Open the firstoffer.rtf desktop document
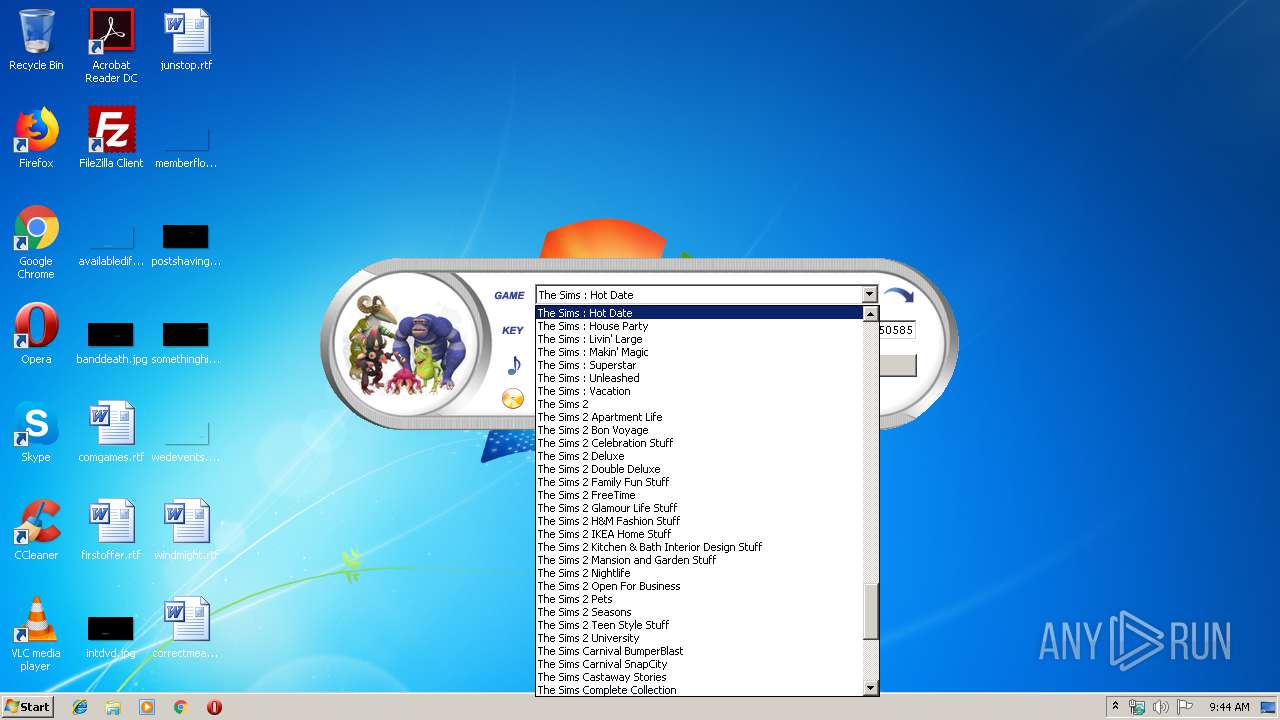Image resolution: width=1280 pixels, height=720 pixels. tap(111, 530)
